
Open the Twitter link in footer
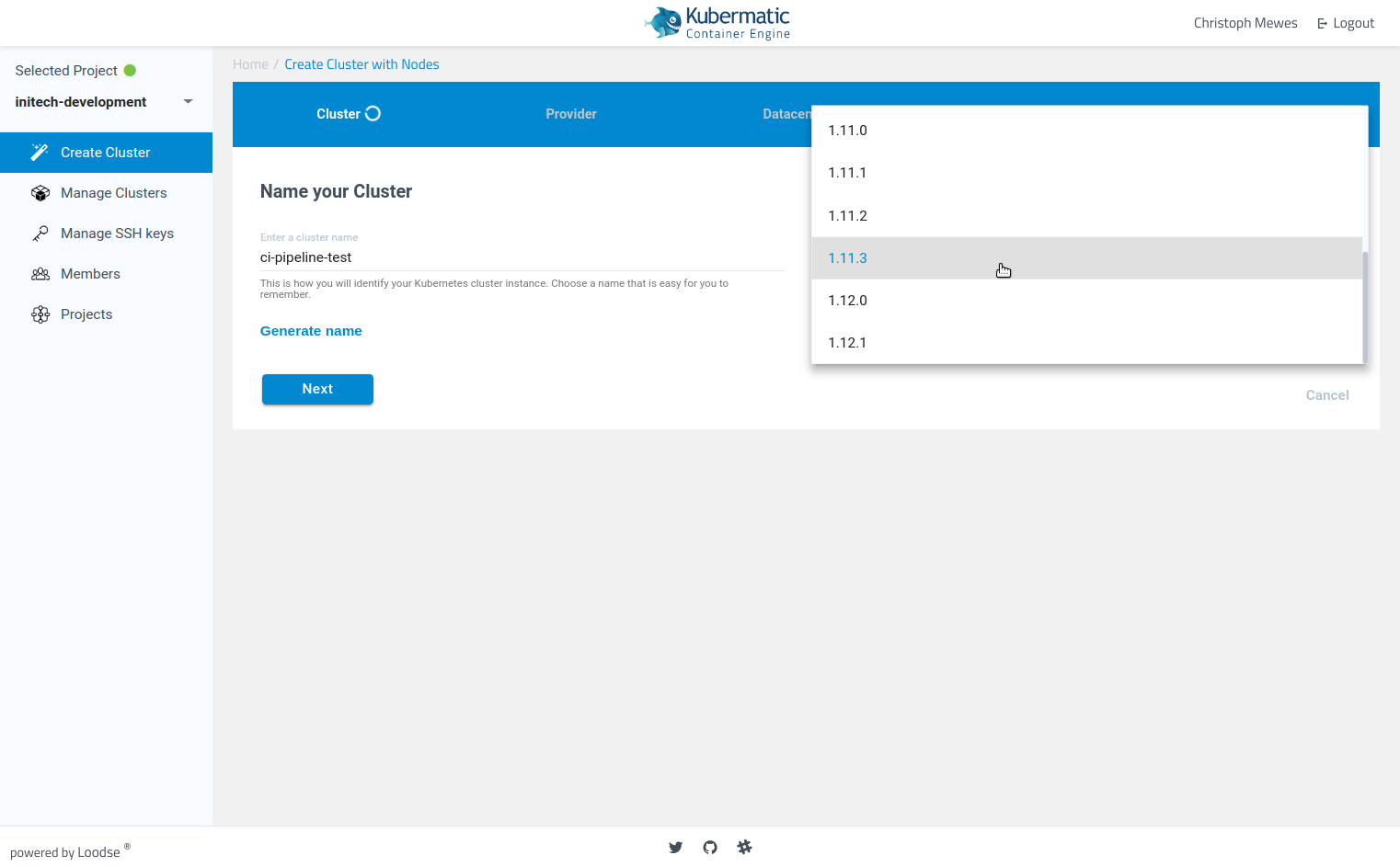click(676, 848)
